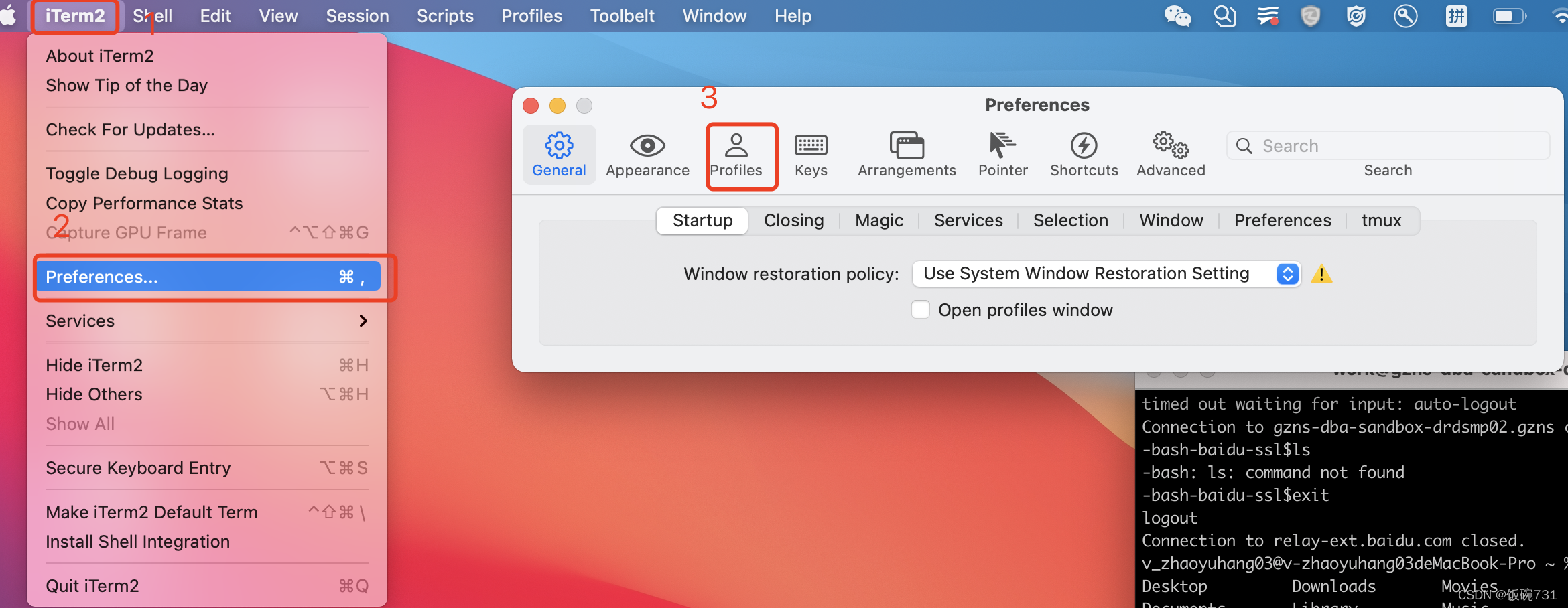Click the Preferences search field
1568x608 pixels.
click(x=1387, y=145)
